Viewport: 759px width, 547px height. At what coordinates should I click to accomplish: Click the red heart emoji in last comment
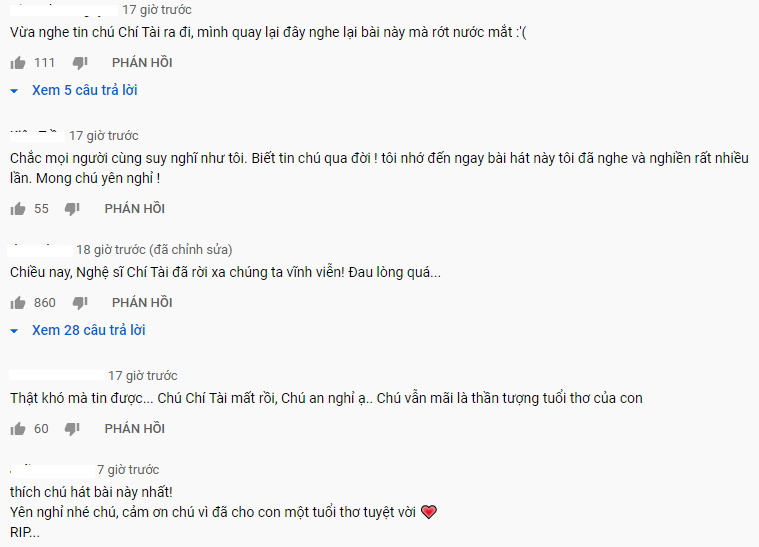pos(429,512)
